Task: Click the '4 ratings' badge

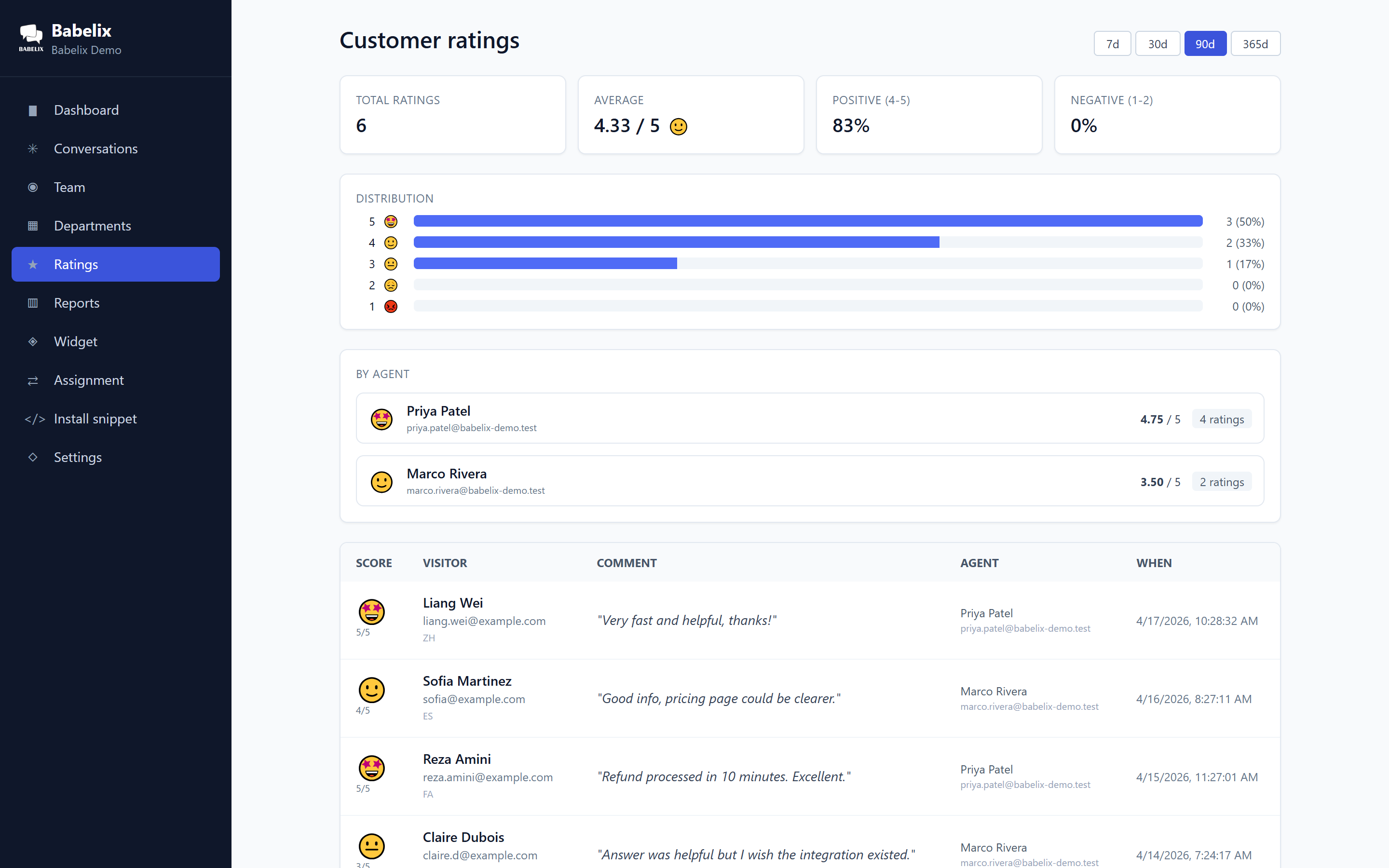Action: tap(1222, 419)
